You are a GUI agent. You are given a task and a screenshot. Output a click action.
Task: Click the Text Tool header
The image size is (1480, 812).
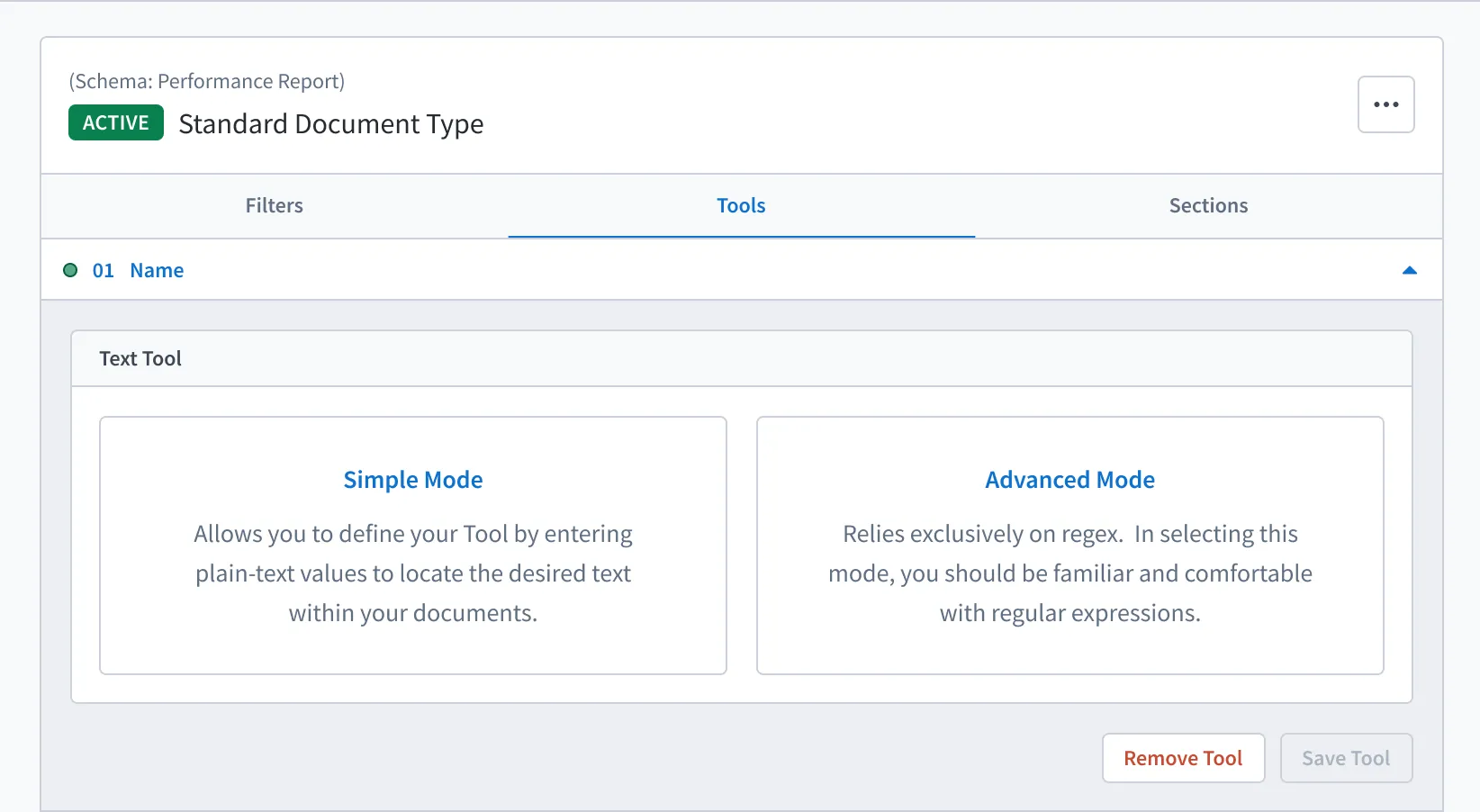tap(742, 358)
